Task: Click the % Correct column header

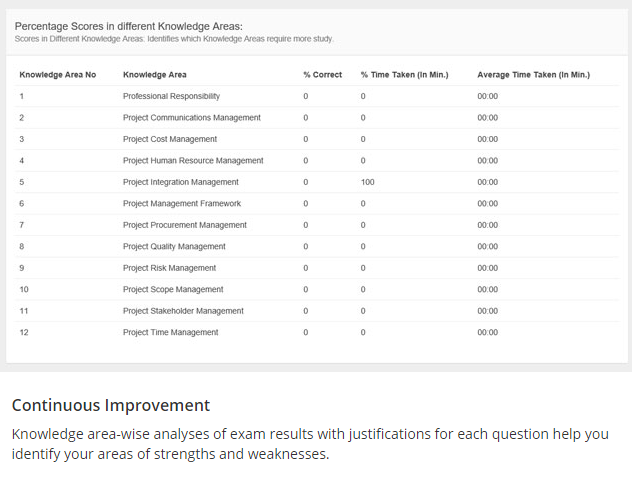Action: 322,75
